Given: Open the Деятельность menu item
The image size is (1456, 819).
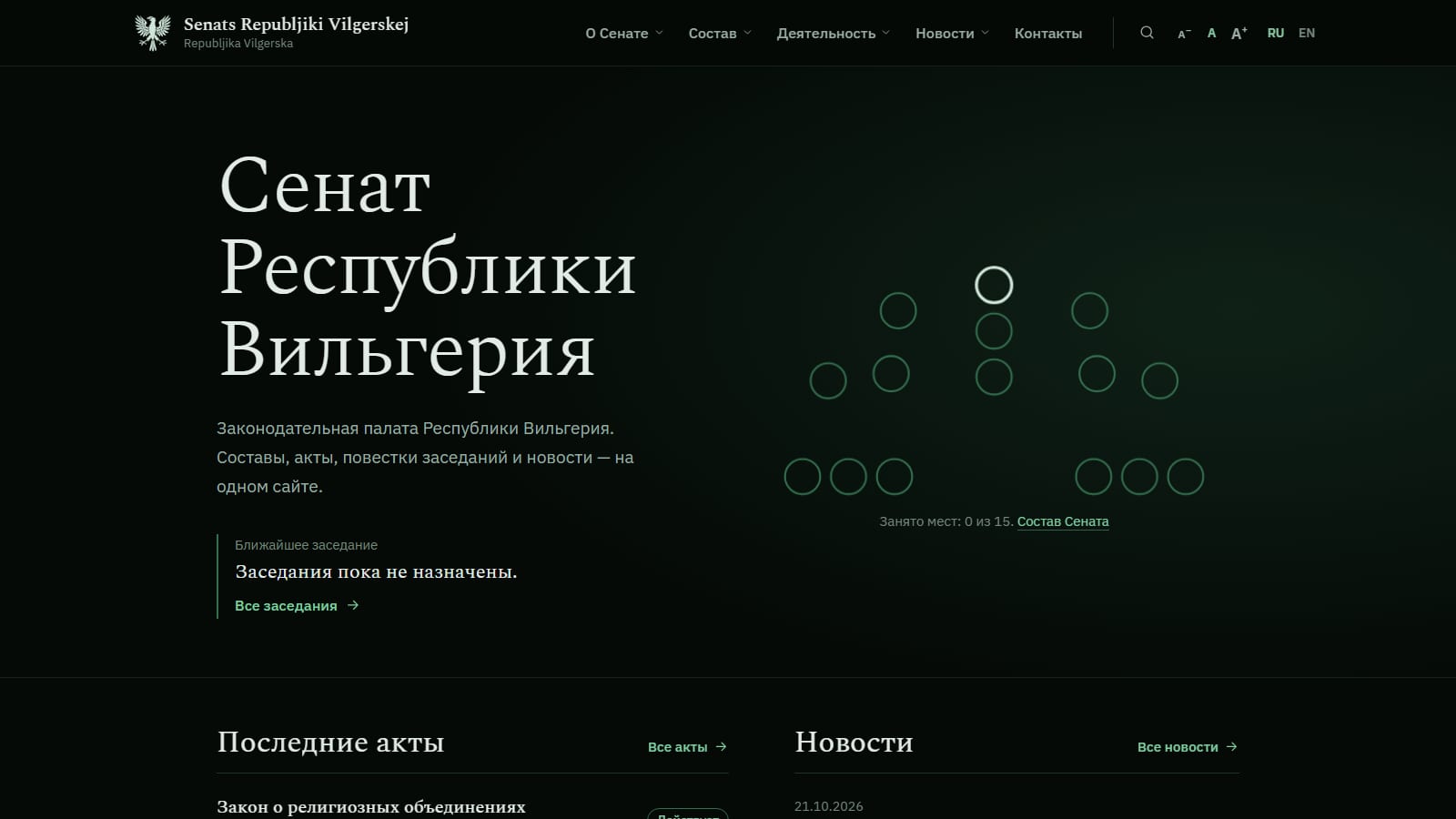Looking at the screenshot, I should coord(826,34).
